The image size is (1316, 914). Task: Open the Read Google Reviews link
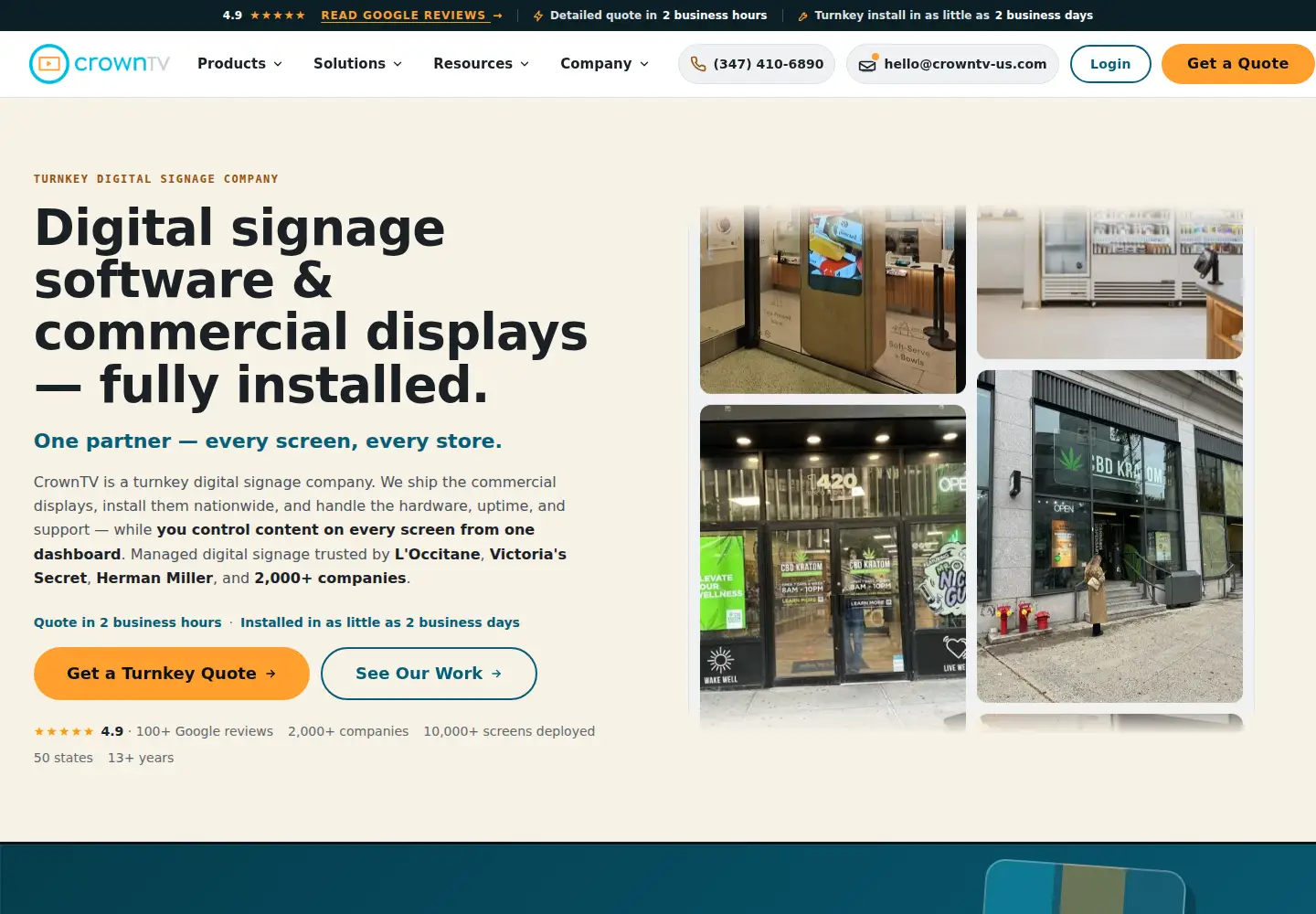point(404,16)
